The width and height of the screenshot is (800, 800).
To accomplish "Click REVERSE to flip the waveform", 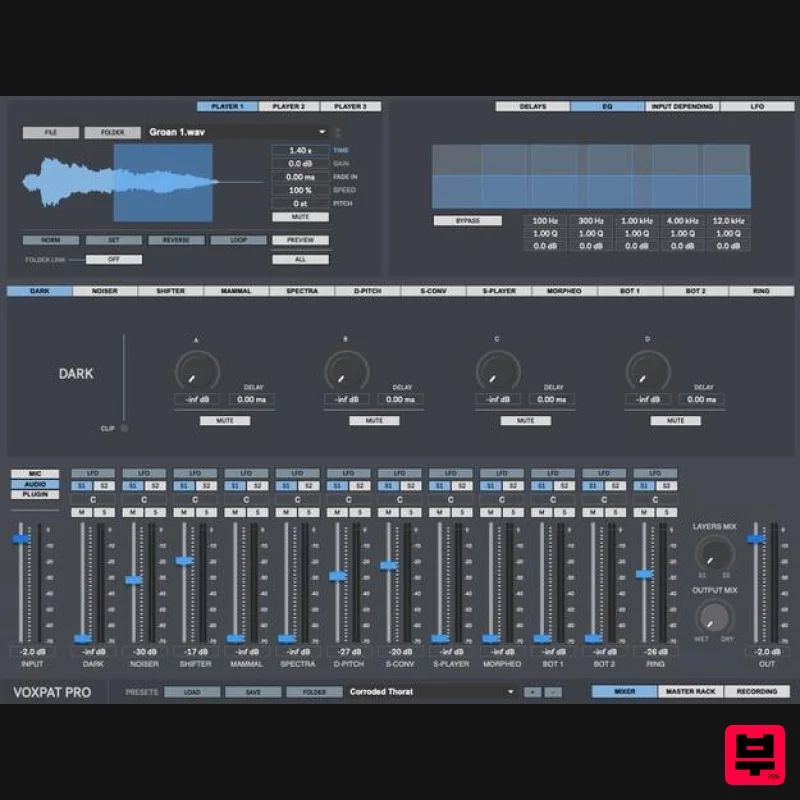I will (176, 239).
